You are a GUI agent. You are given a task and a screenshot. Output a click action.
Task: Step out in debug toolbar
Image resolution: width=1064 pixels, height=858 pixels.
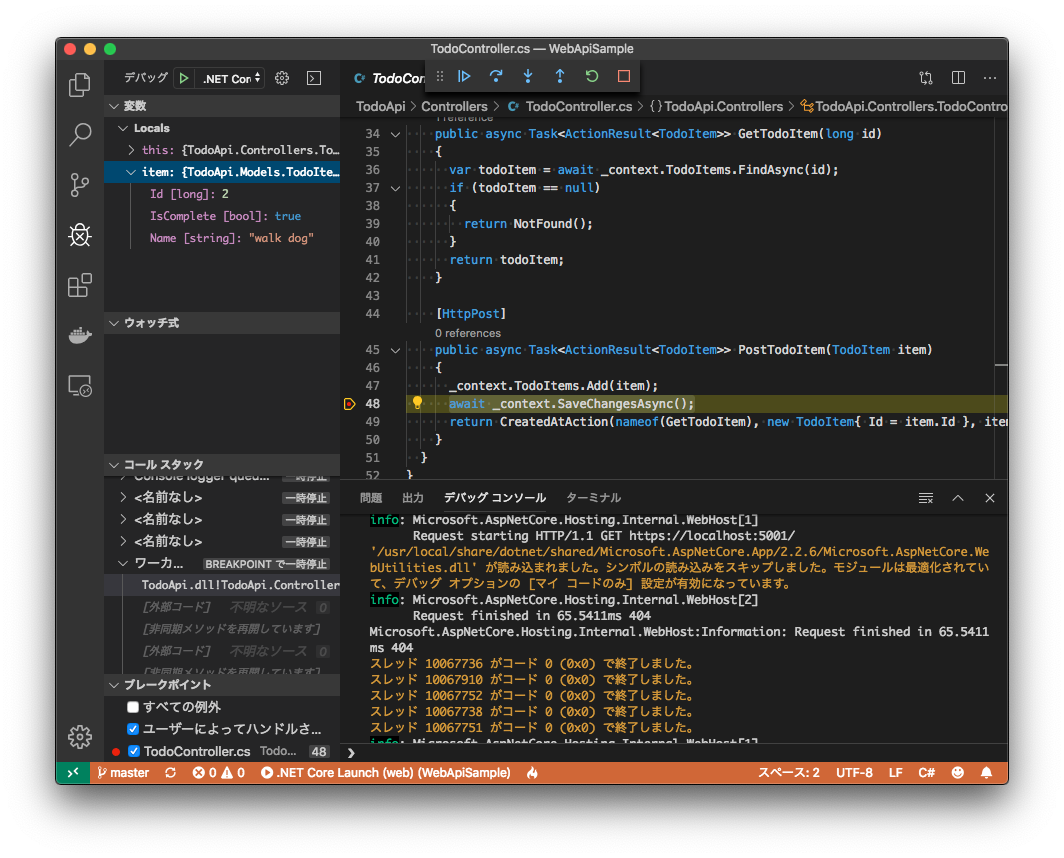click(x=560, y=76)
